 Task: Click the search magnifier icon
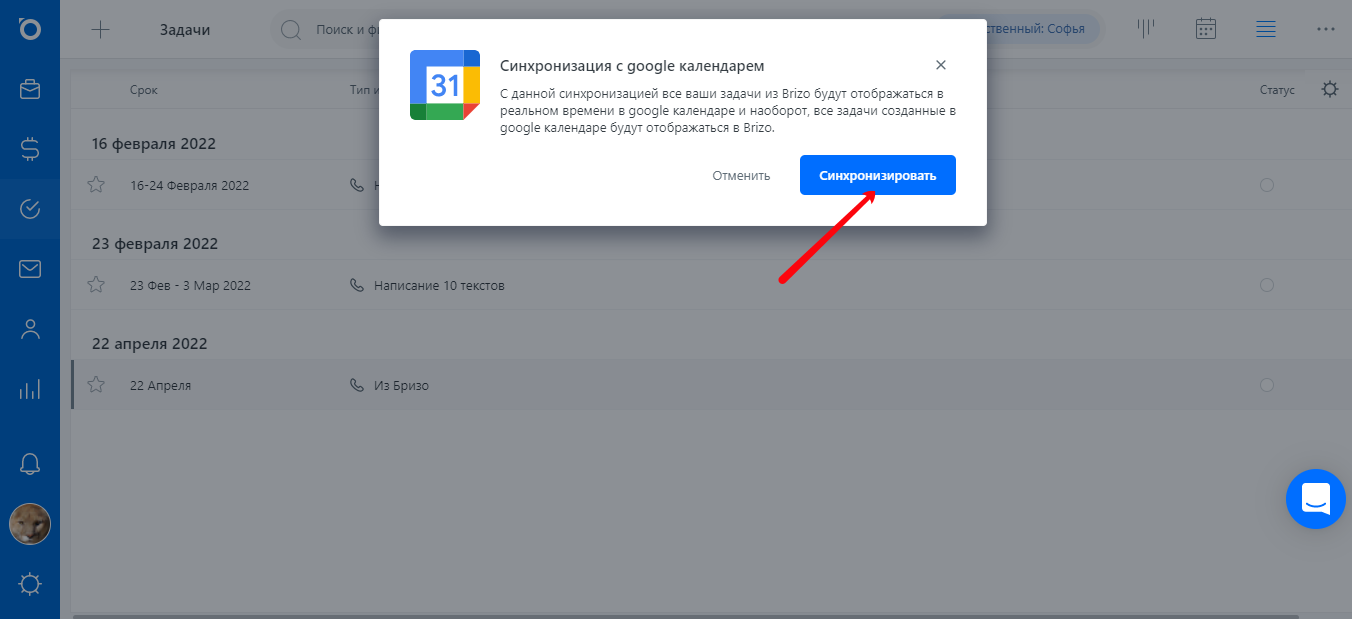pos(291,30)
